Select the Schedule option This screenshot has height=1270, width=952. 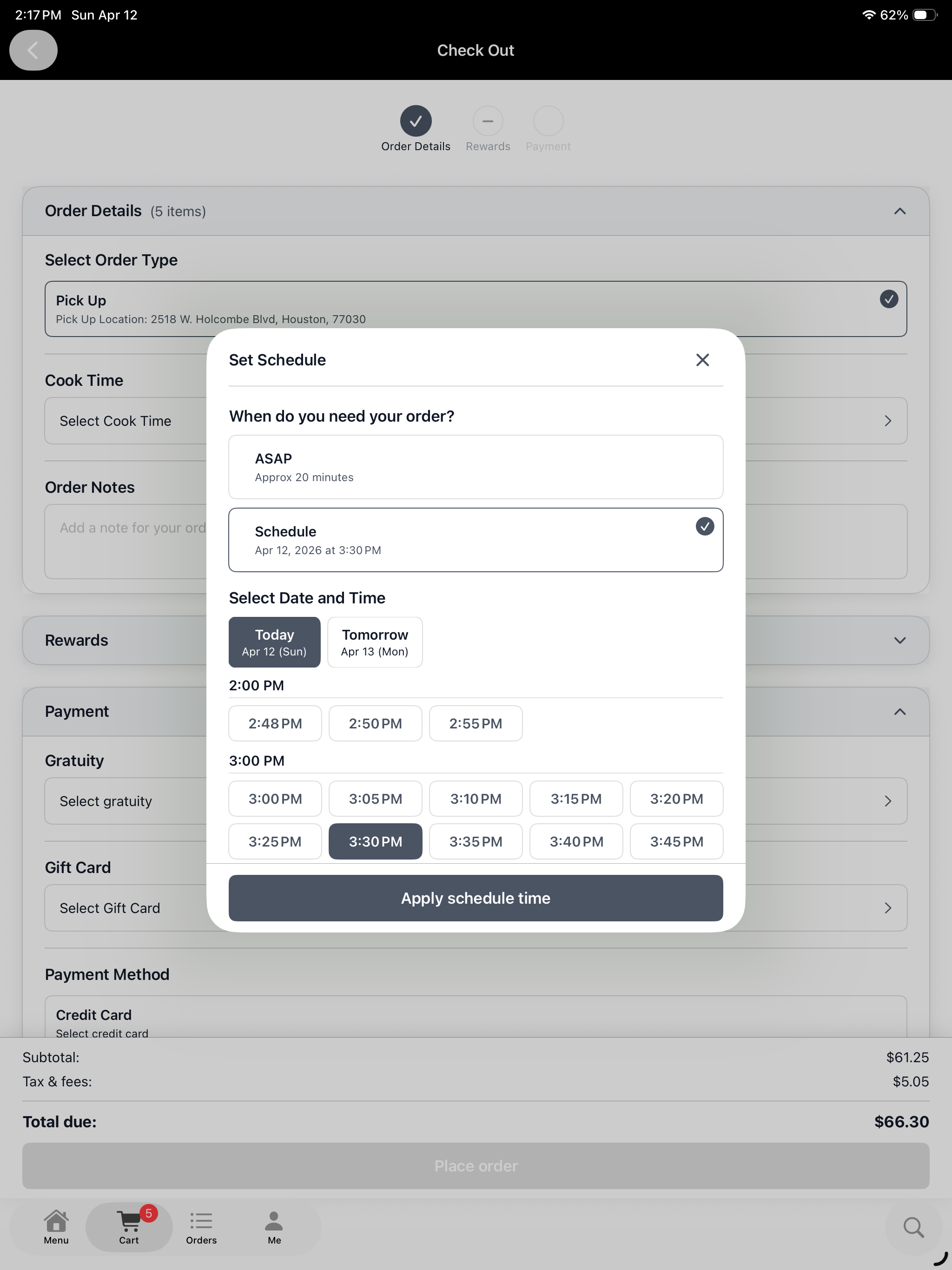[476, 540]
